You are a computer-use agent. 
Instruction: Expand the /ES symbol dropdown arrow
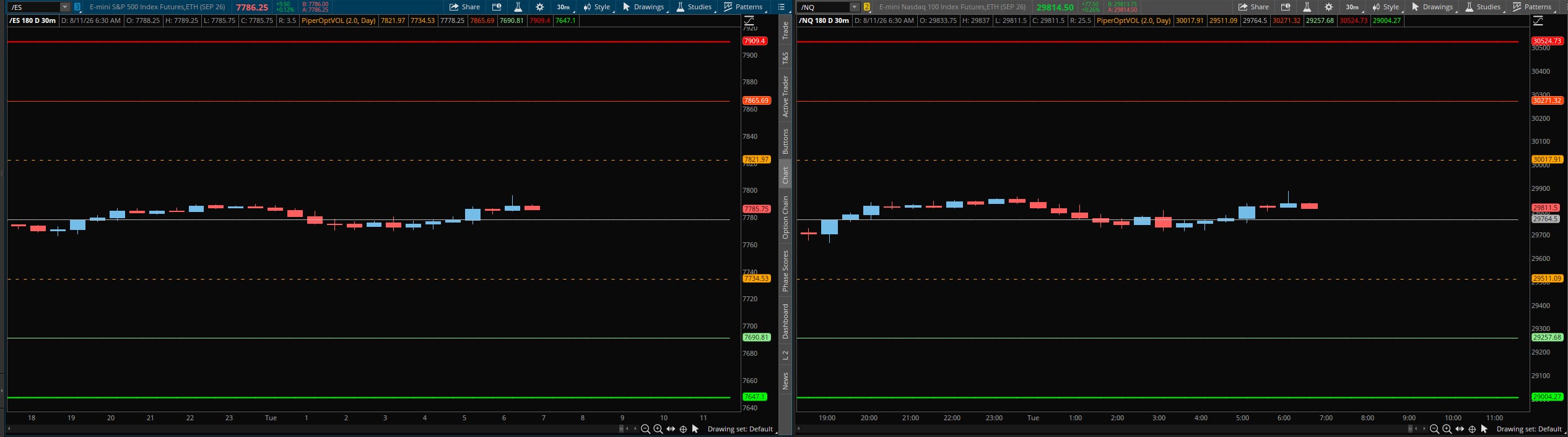(x=65, y=7)
